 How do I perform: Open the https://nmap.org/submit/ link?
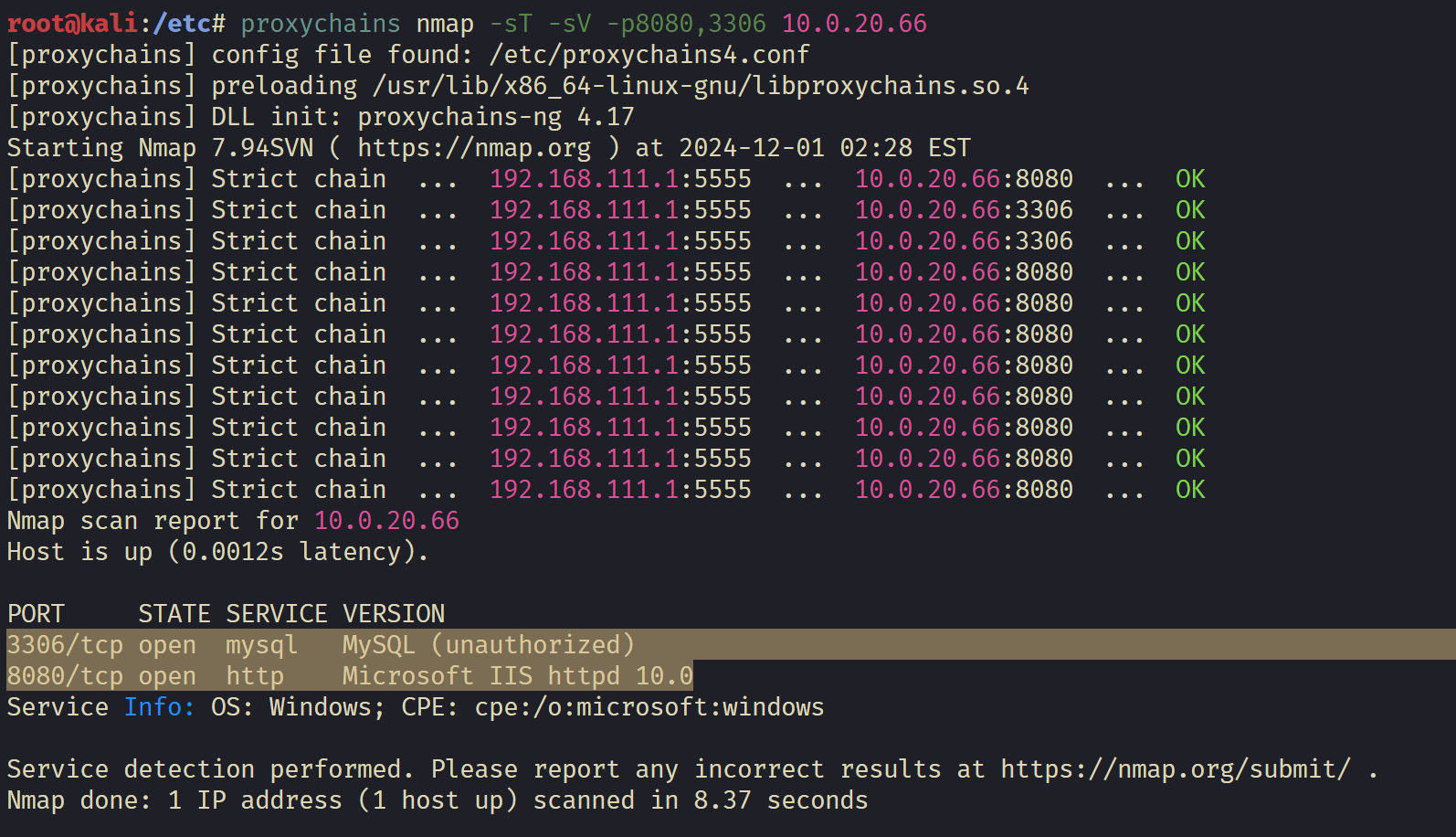click(x=1175, y=769)
